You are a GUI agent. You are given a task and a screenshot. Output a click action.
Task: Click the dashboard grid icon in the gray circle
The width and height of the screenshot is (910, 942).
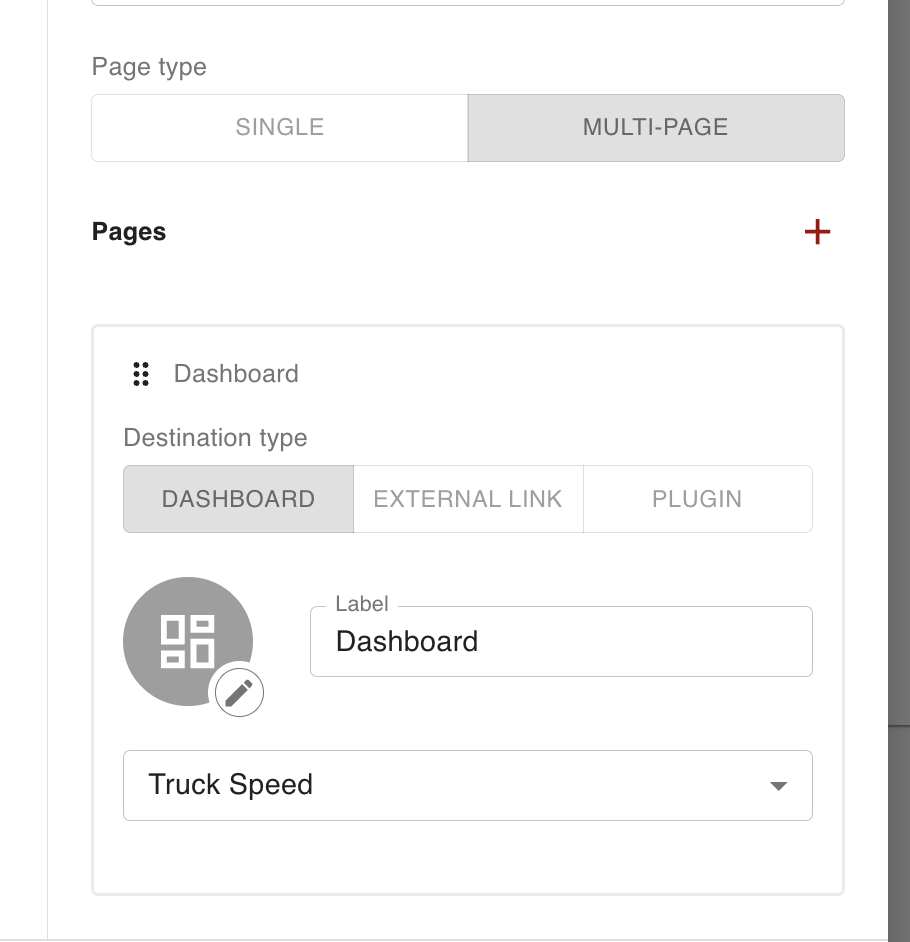click(188, 641)
